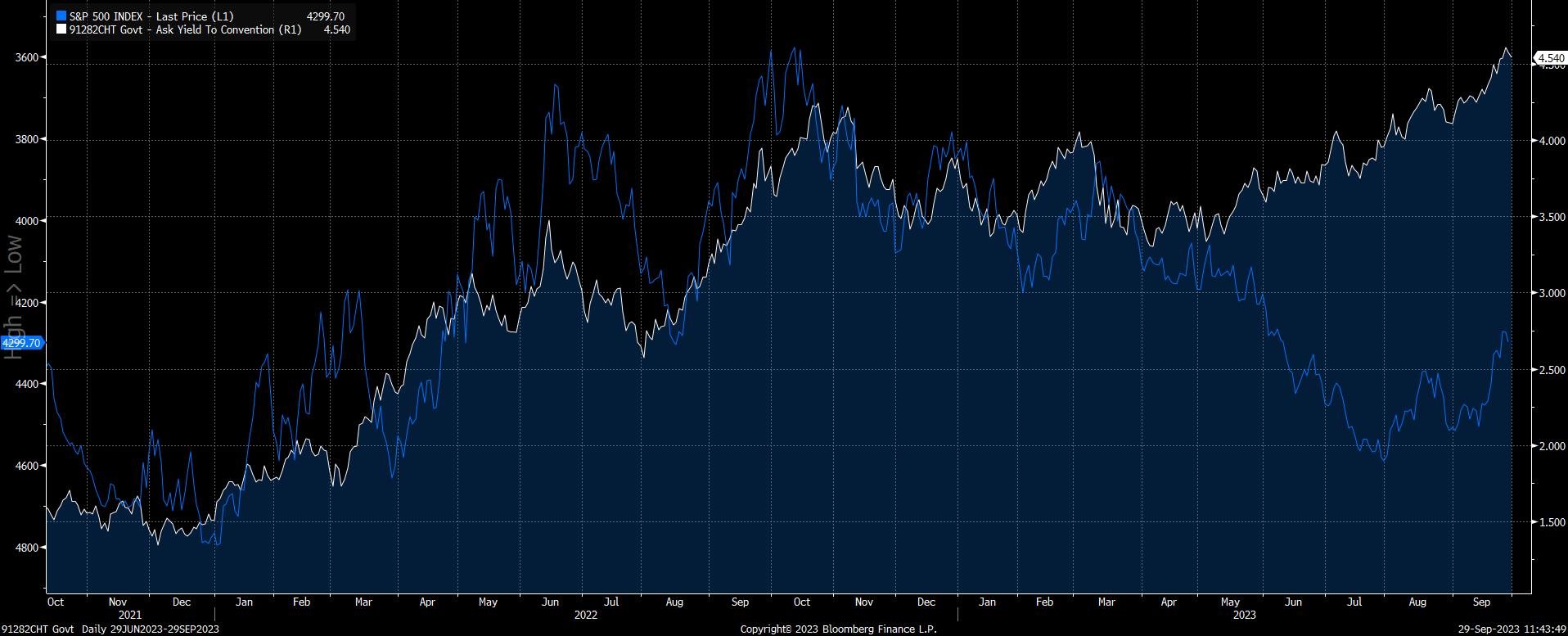Image resolution: width=1568 pixels, height=636 pixels.
Task: Click the blue 4299.70 price flag on the left axis
Action: coord(22,343)
